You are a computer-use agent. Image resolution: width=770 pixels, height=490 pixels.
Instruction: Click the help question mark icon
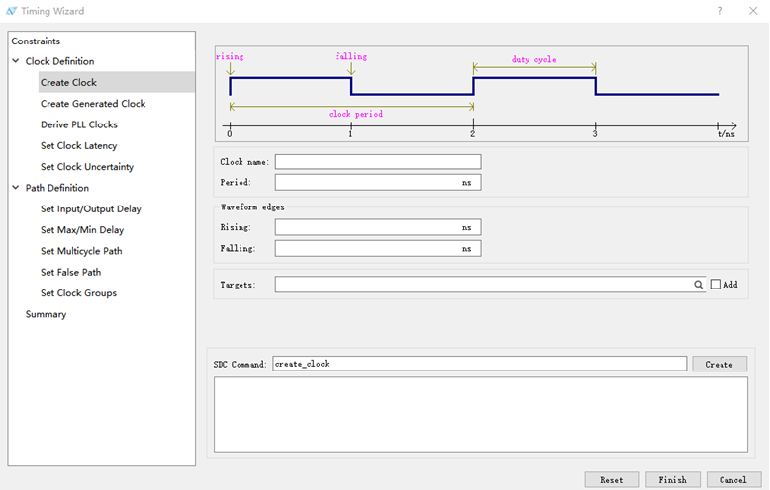[x=720, y=11]
